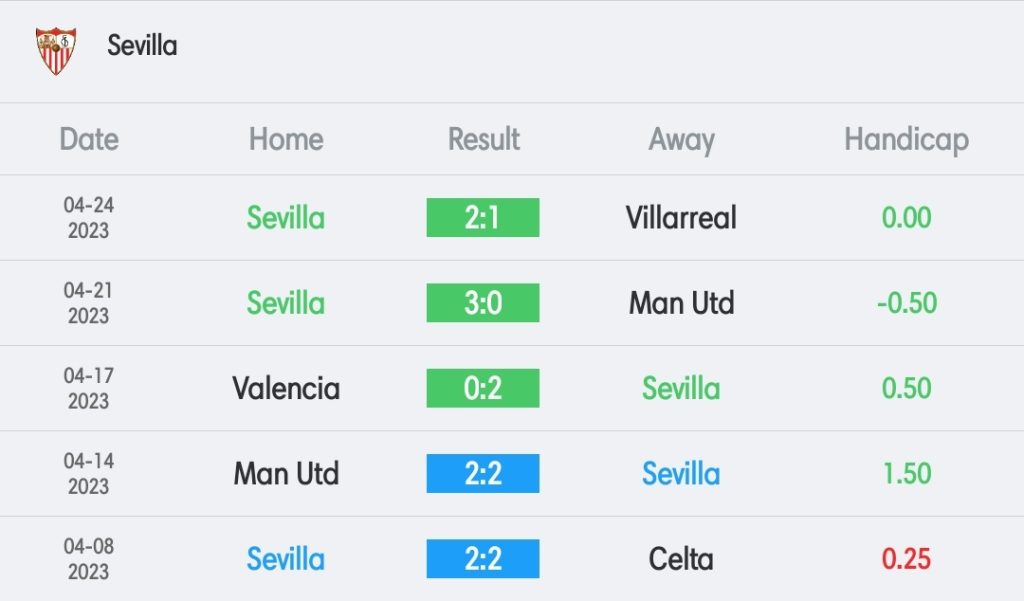Click the 04-24 2023 match date

click(89, 218)
